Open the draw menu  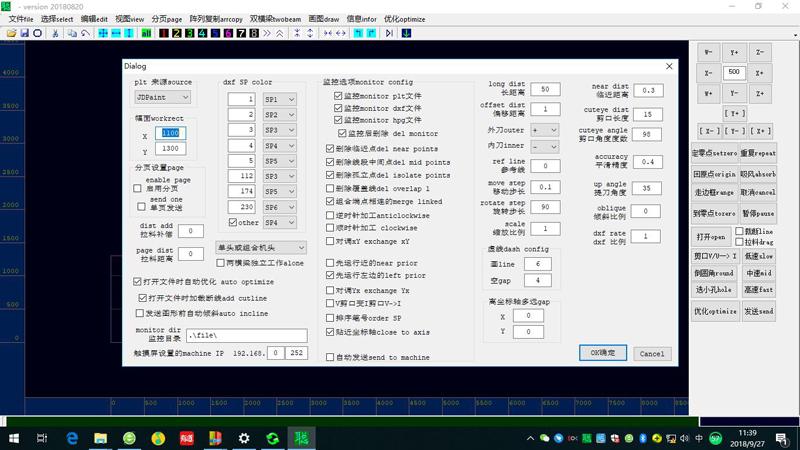323,19
